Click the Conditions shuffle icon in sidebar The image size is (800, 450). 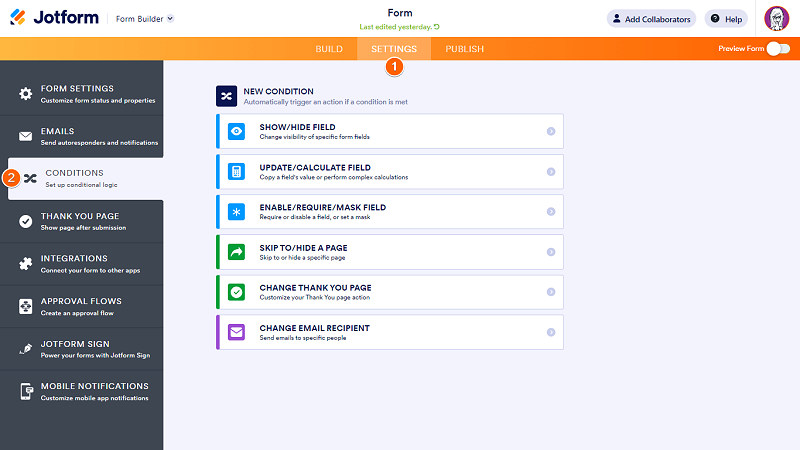click(x=30, y=178)
